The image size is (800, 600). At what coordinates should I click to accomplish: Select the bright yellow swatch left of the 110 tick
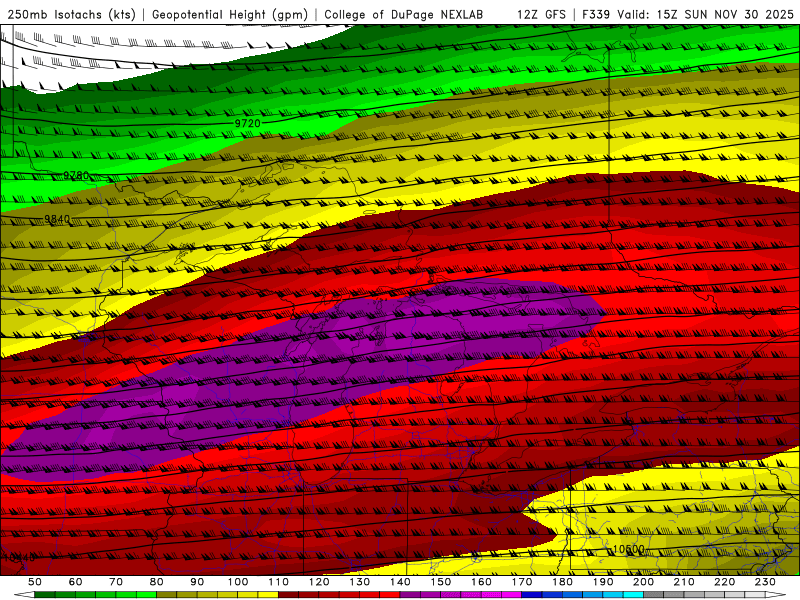(268, 595)
